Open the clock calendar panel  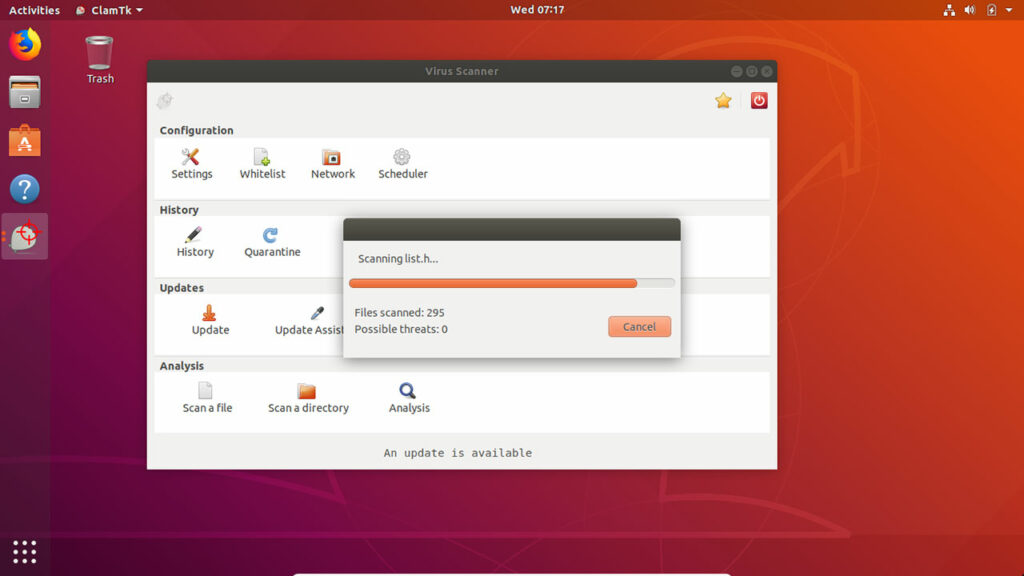coord(537,10)
